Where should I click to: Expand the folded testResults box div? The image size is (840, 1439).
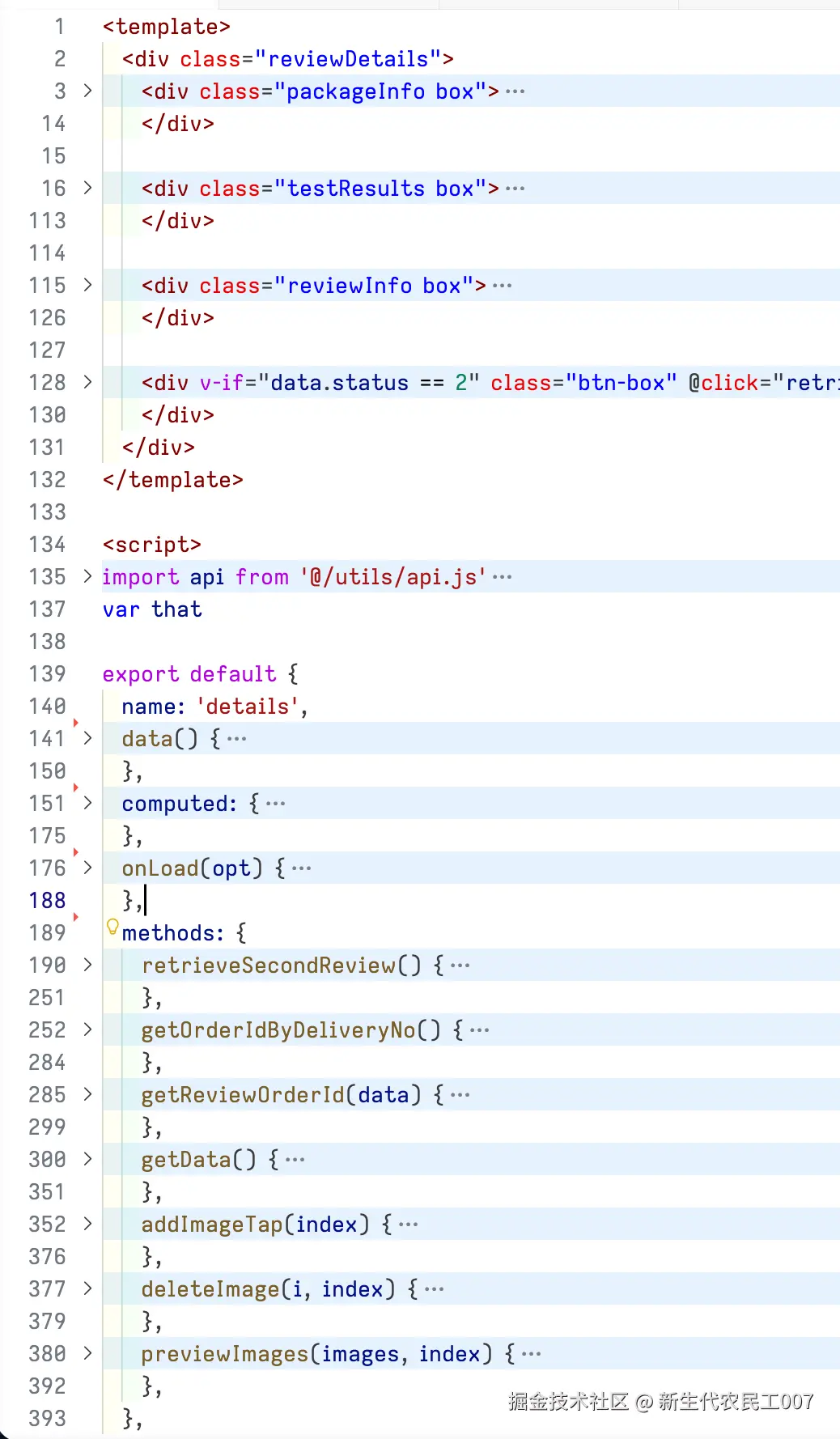[x=87, y=188]
